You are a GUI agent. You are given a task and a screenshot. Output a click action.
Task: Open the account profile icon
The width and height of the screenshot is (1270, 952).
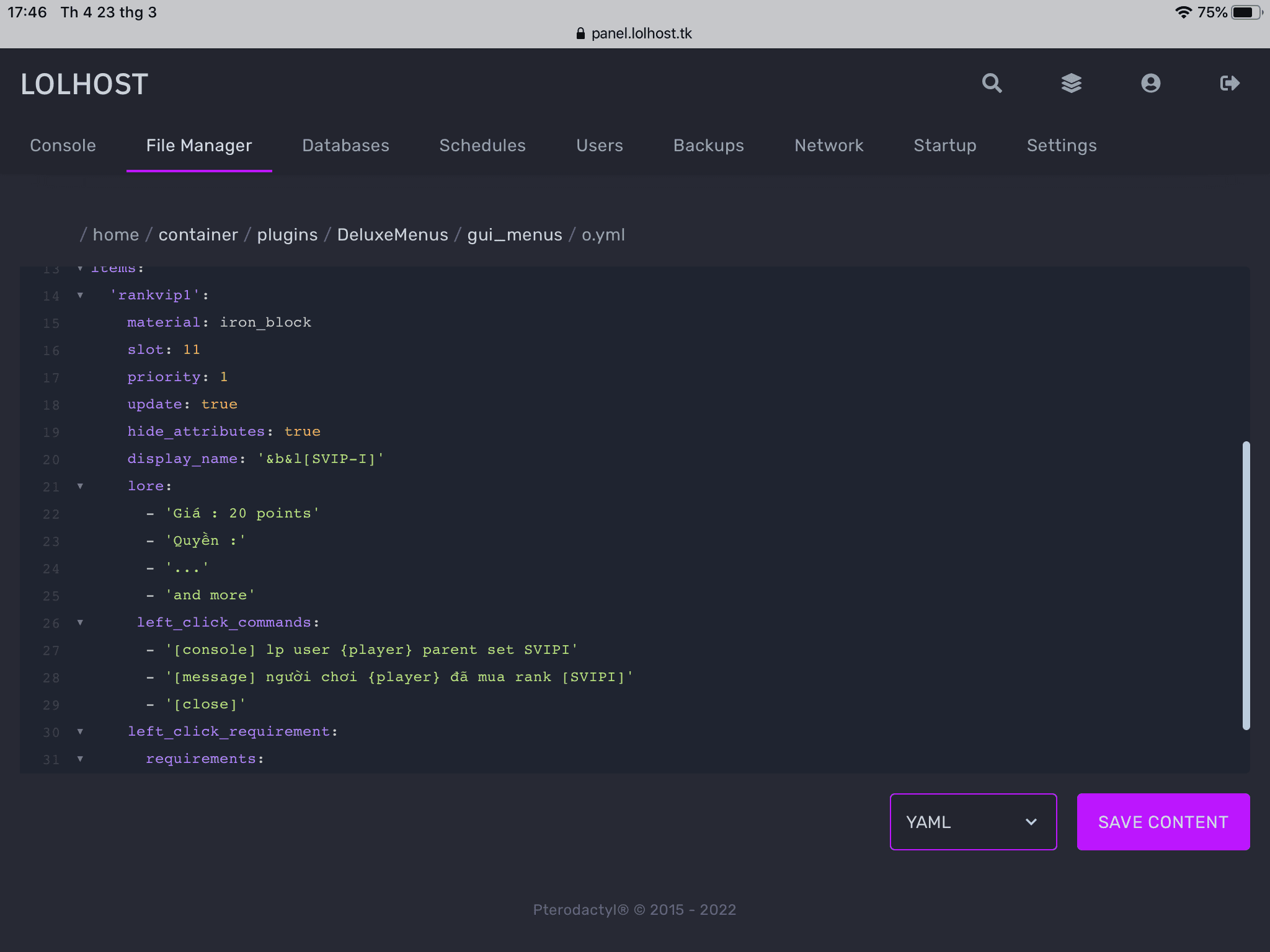click(x=1150, y=83)
